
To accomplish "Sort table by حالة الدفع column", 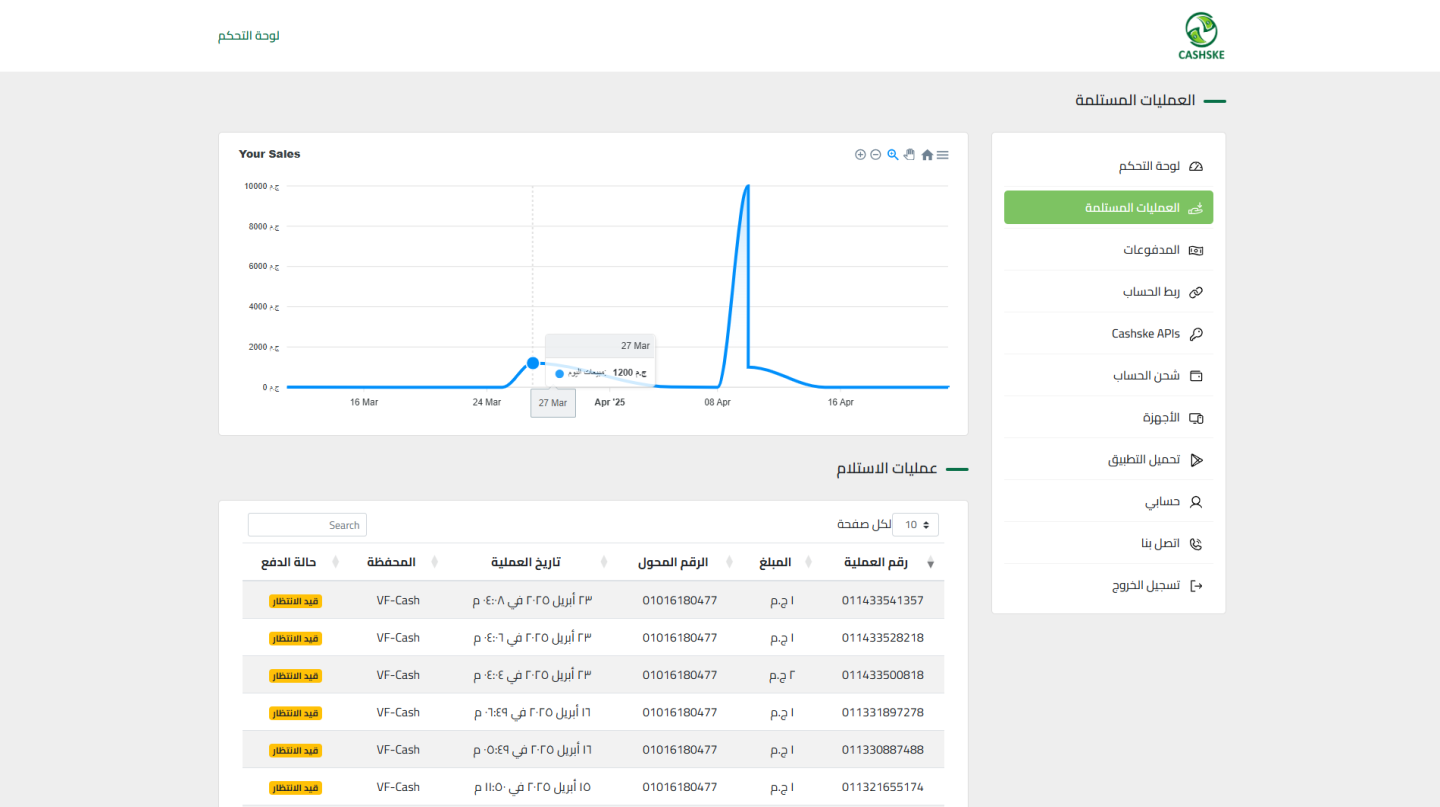I will (x=289, y=563).
